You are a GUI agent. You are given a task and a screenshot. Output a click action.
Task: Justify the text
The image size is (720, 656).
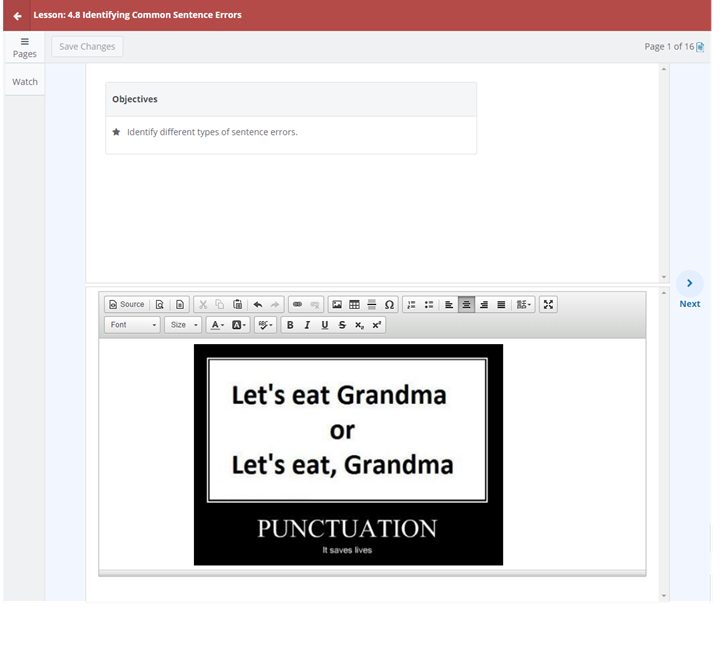tap(501, 304)
